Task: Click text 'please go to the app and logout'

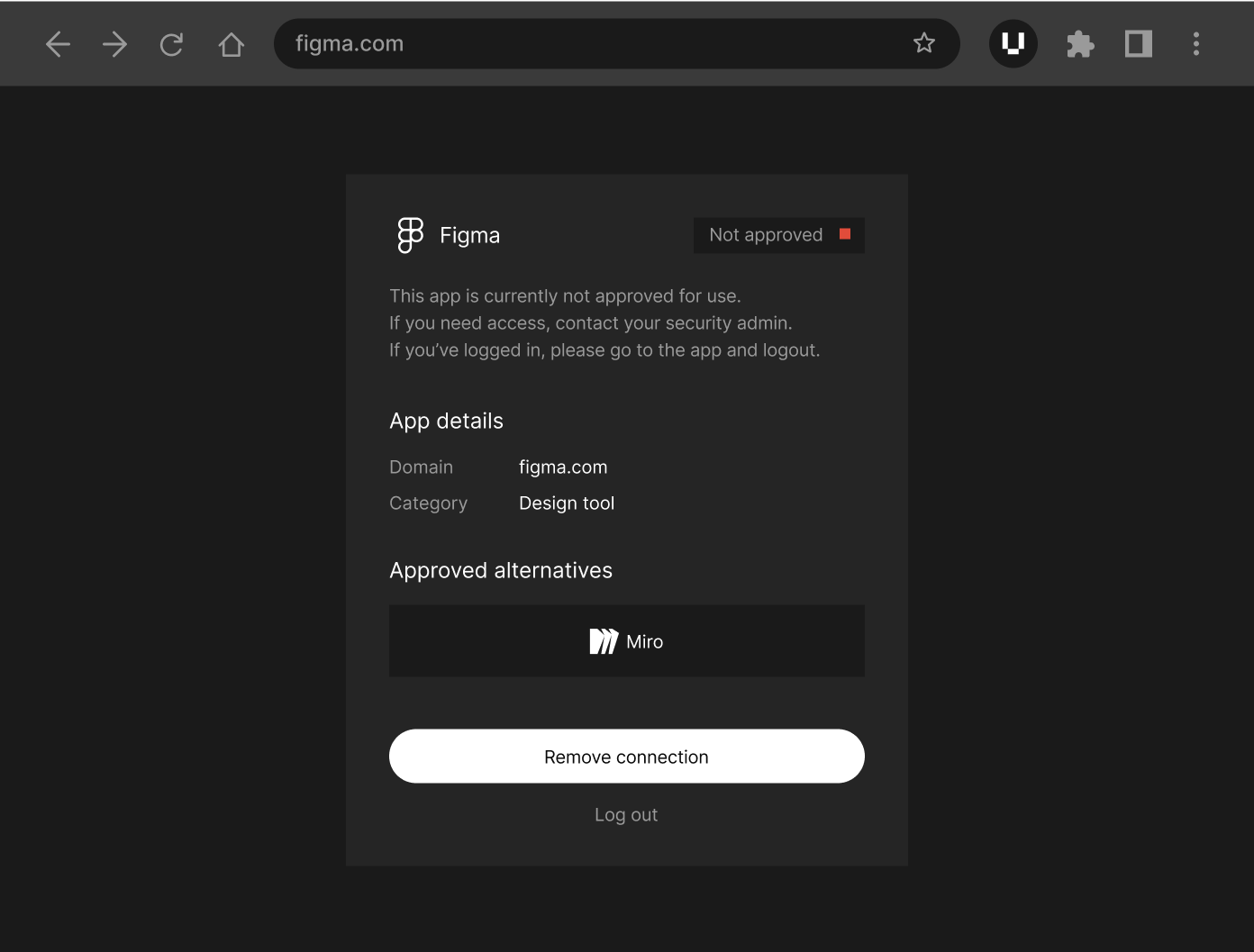Action: [x=685, y=350]
